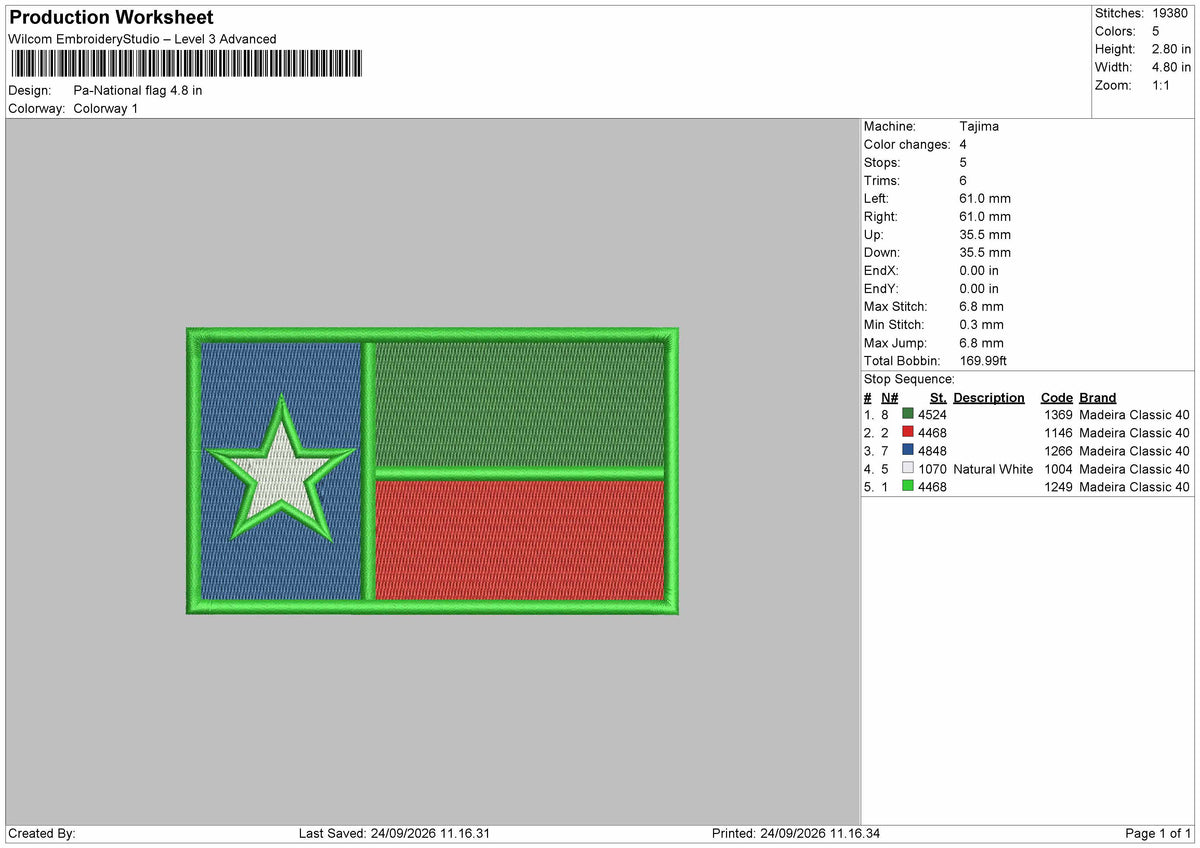Click the Natural White color swatch
The image size is (1200, 848).
pyautogui.click(x=907, y=468)
